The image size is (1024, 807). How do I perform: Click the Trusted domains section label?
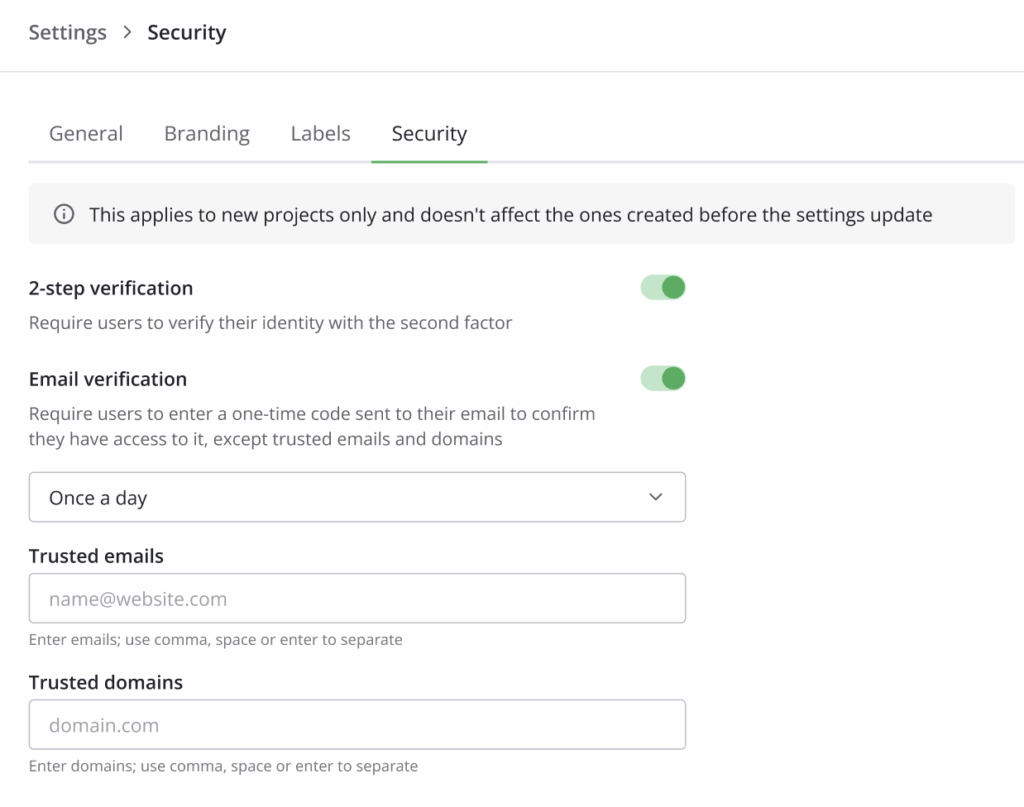[104, 682]
